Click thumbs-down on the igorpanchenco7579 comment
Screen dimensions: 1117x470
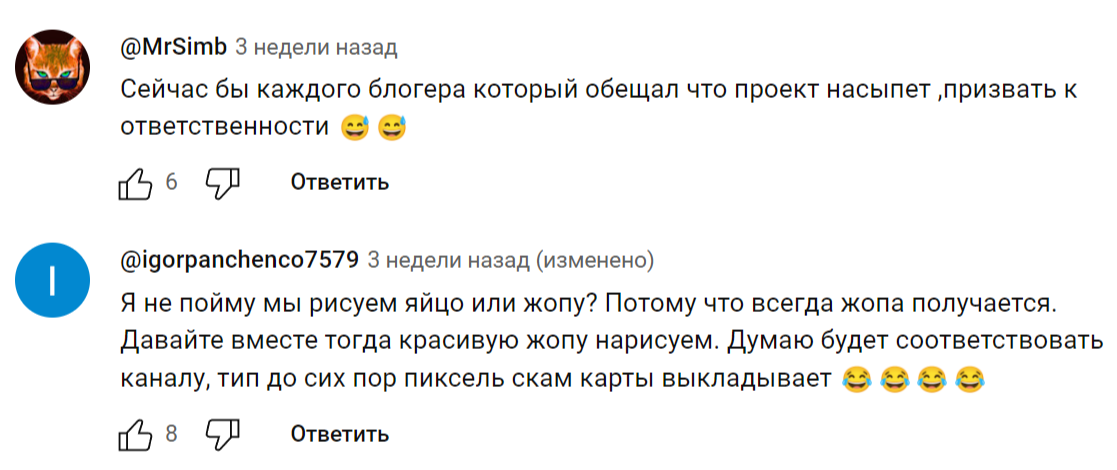point(223,434)
